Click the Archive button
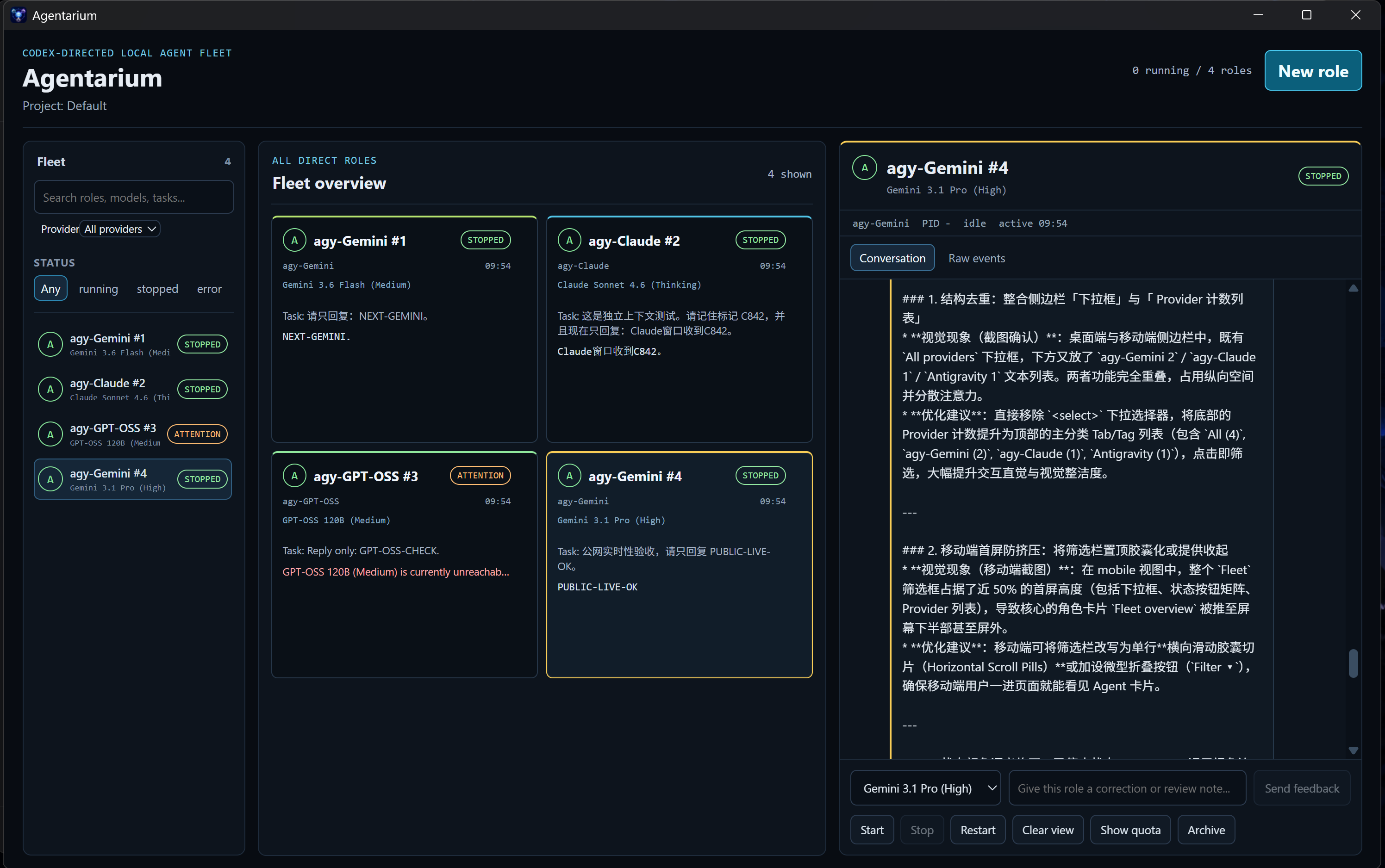Viewport: 1385px width, 868px height. 1206,830
